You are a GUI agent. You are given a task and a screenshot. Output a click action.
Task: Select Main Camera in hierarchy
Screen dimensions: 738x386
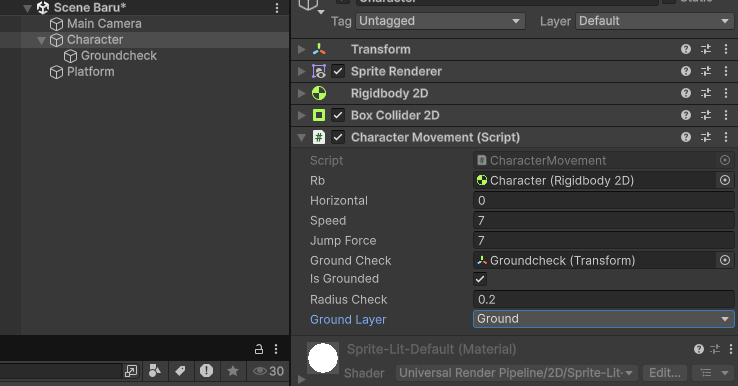coord(104,24)
